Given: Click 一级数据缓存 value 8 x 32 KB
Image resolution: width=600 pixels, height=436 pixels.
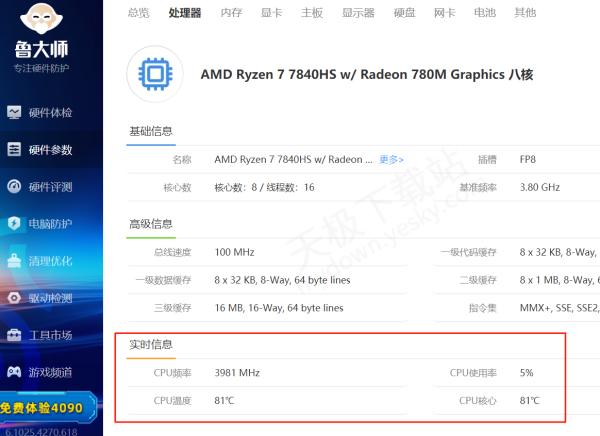Looking at the screenshot, I should [282, 280].
